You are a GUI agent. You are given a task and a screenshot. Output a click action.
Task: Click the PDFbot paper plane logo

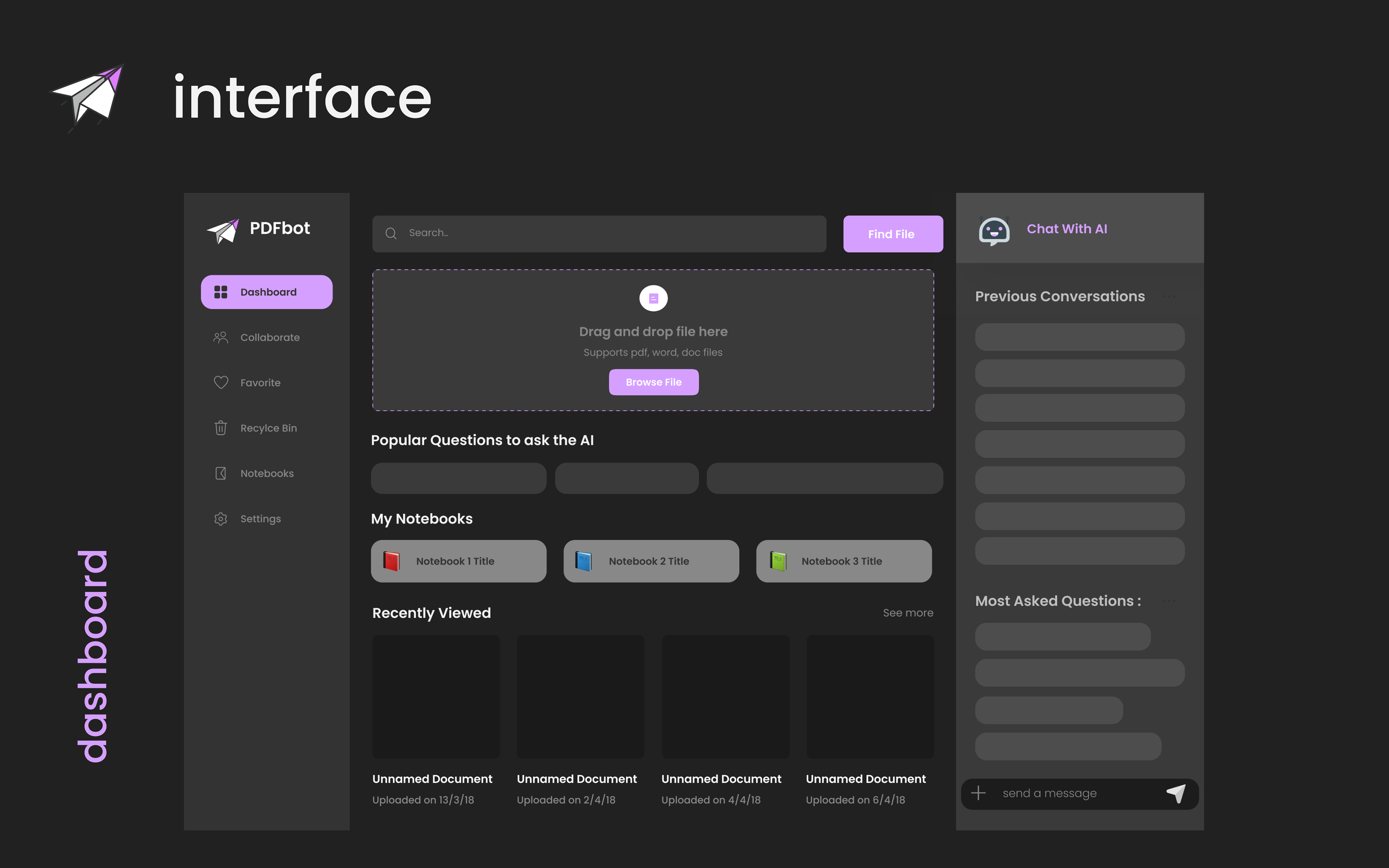point(223,231)
